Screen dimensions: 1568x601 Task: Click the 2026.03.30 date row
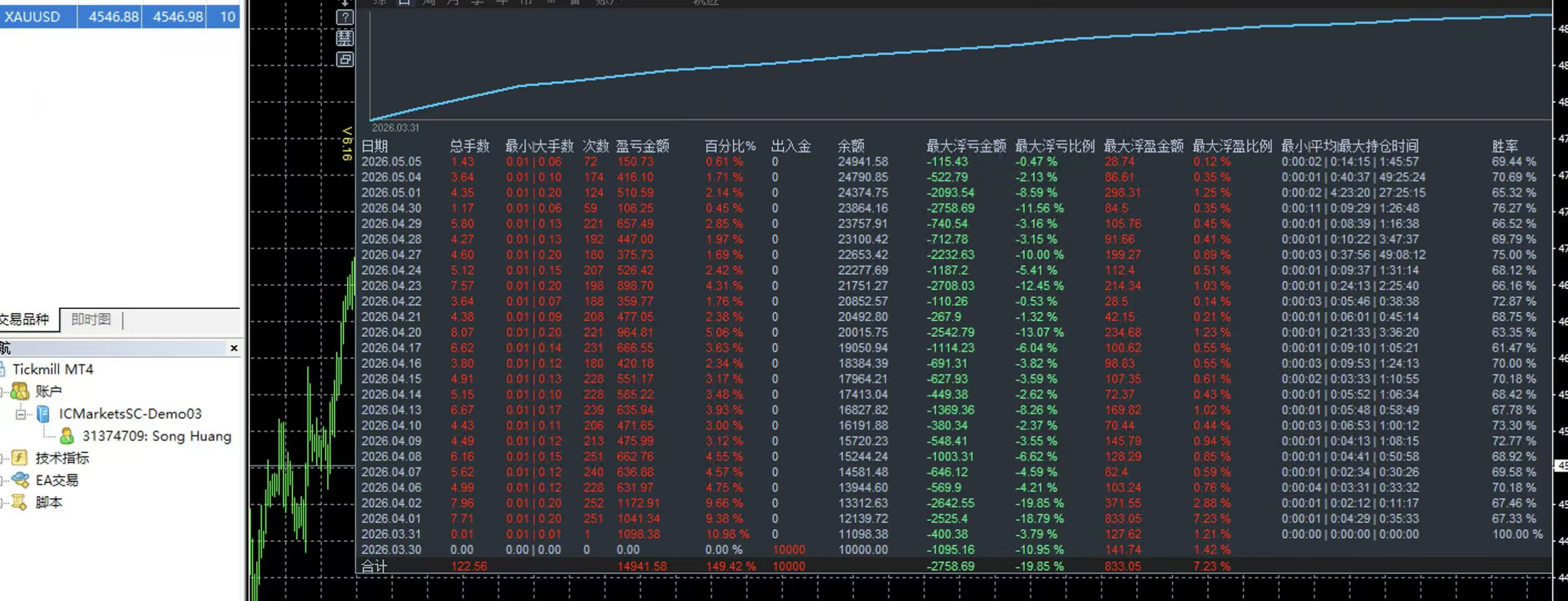tap(391, 550)
